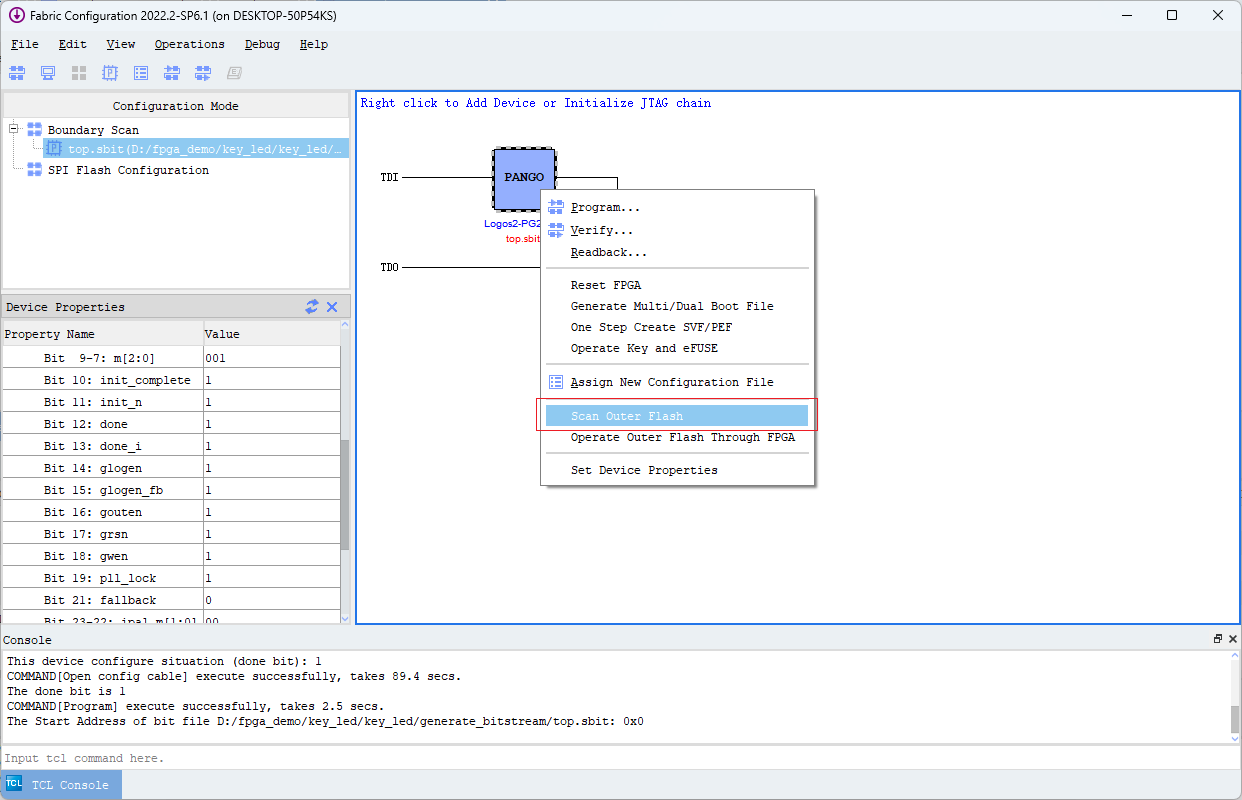Select the P-chip device toolbar icon

(109, 72)
